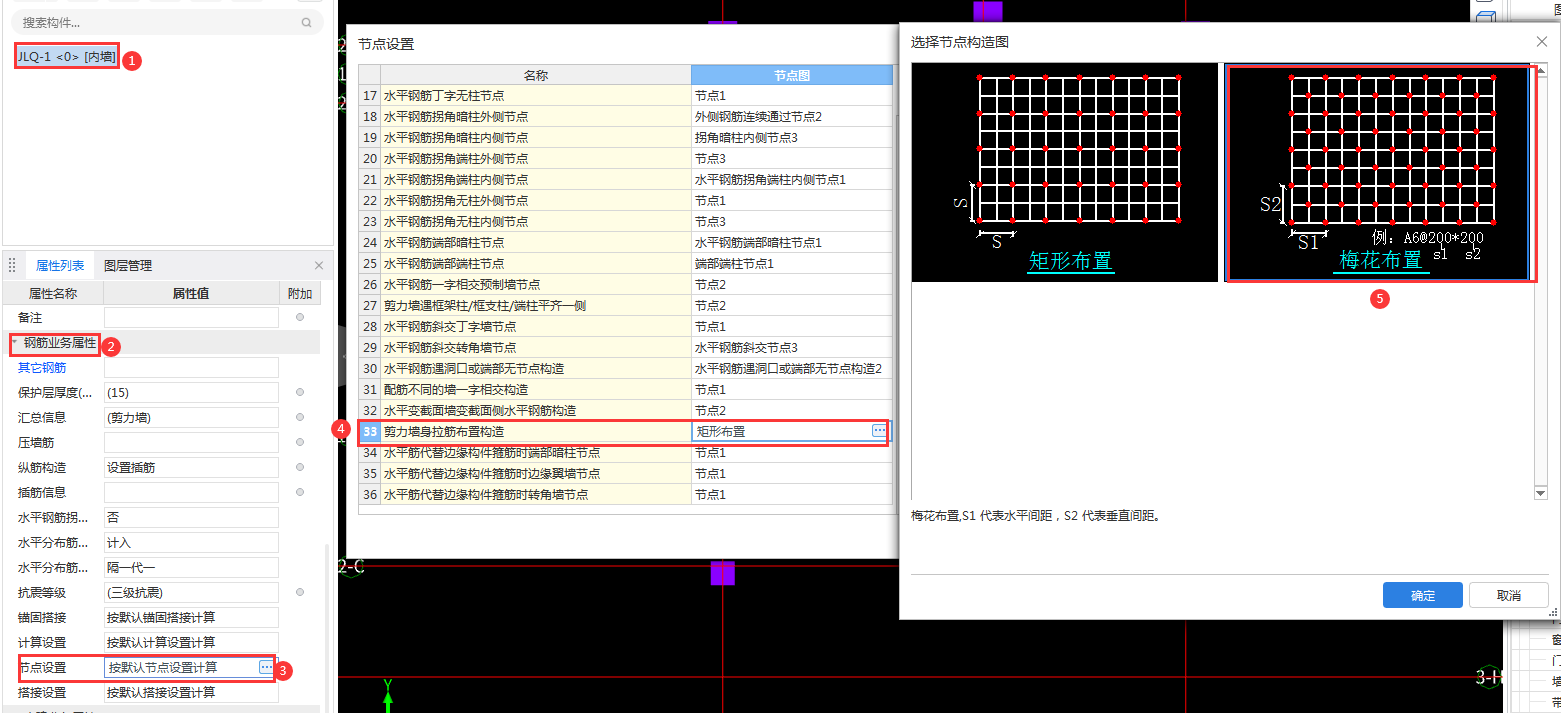The image size is (1561, 713).
Task: Click 计算设置 value 按默认计算设置计算
Action: [x=191, y=642]
